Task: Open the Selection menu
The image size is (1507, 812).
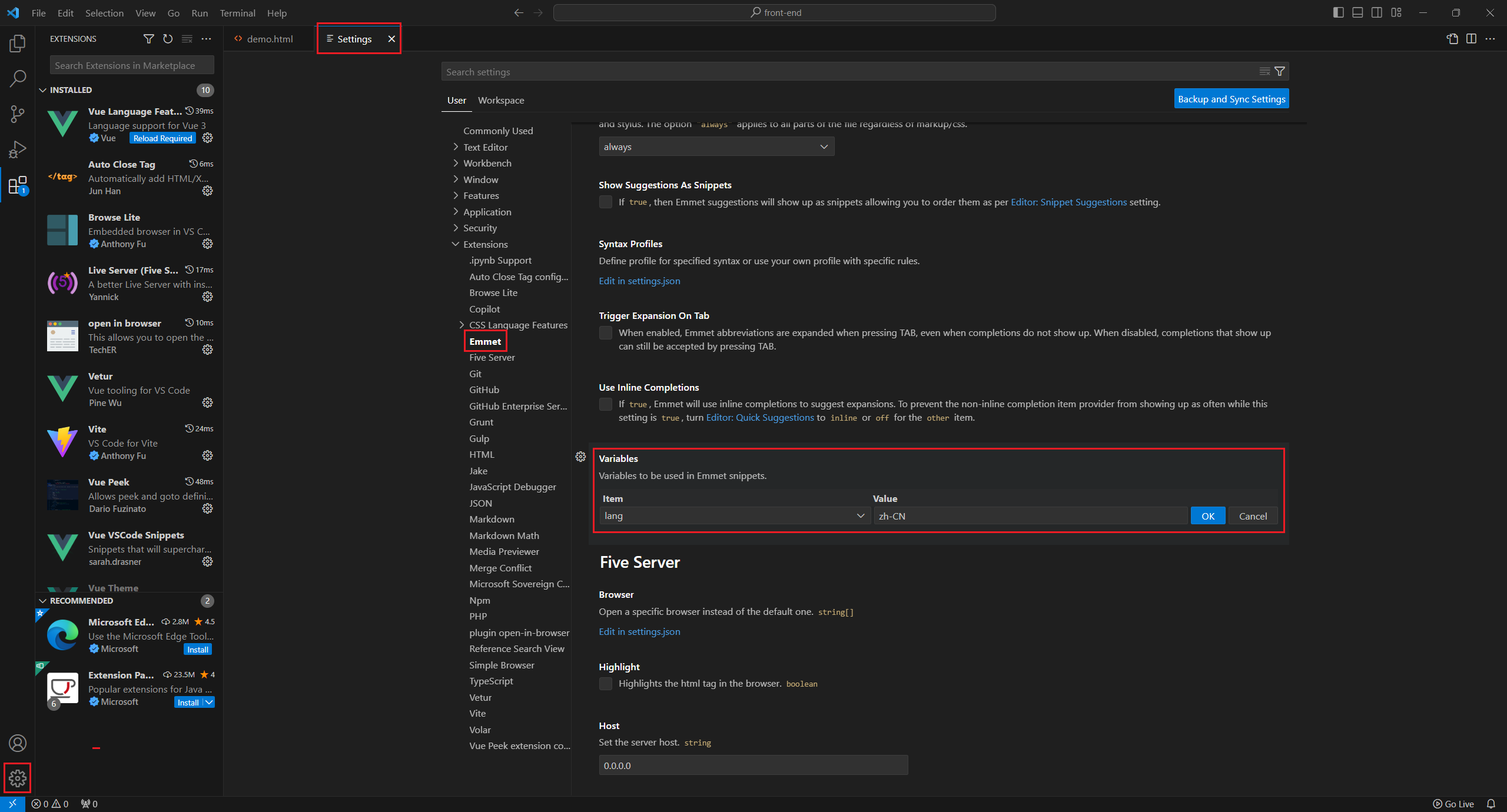Action: pos(104,12)
